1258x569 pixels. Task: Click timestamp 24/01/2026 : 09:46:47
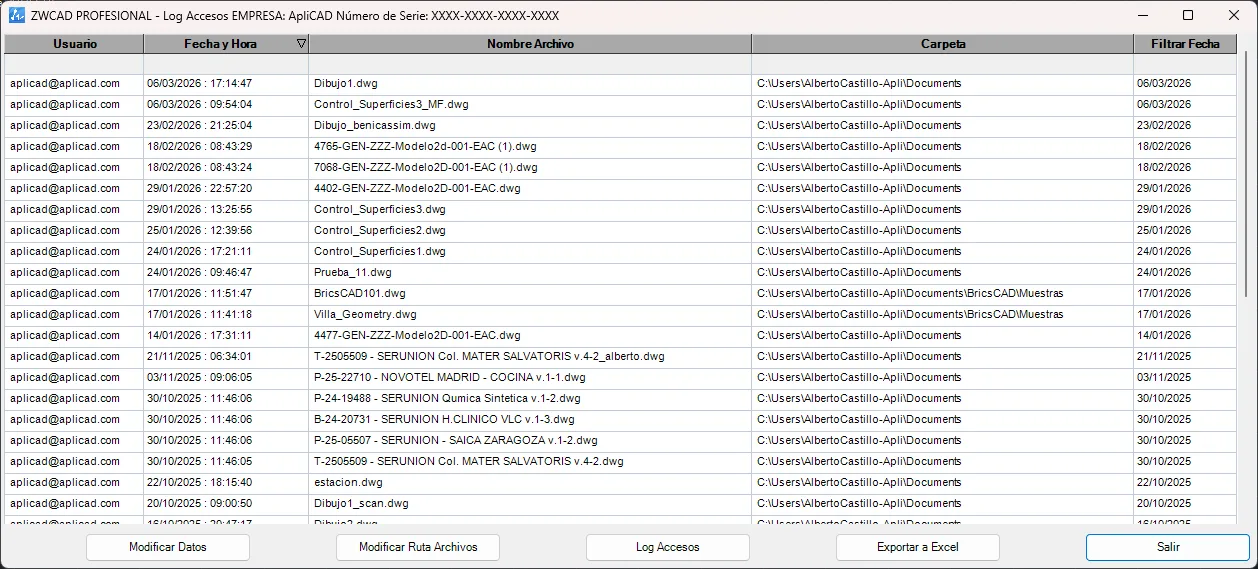pos(199,272)
